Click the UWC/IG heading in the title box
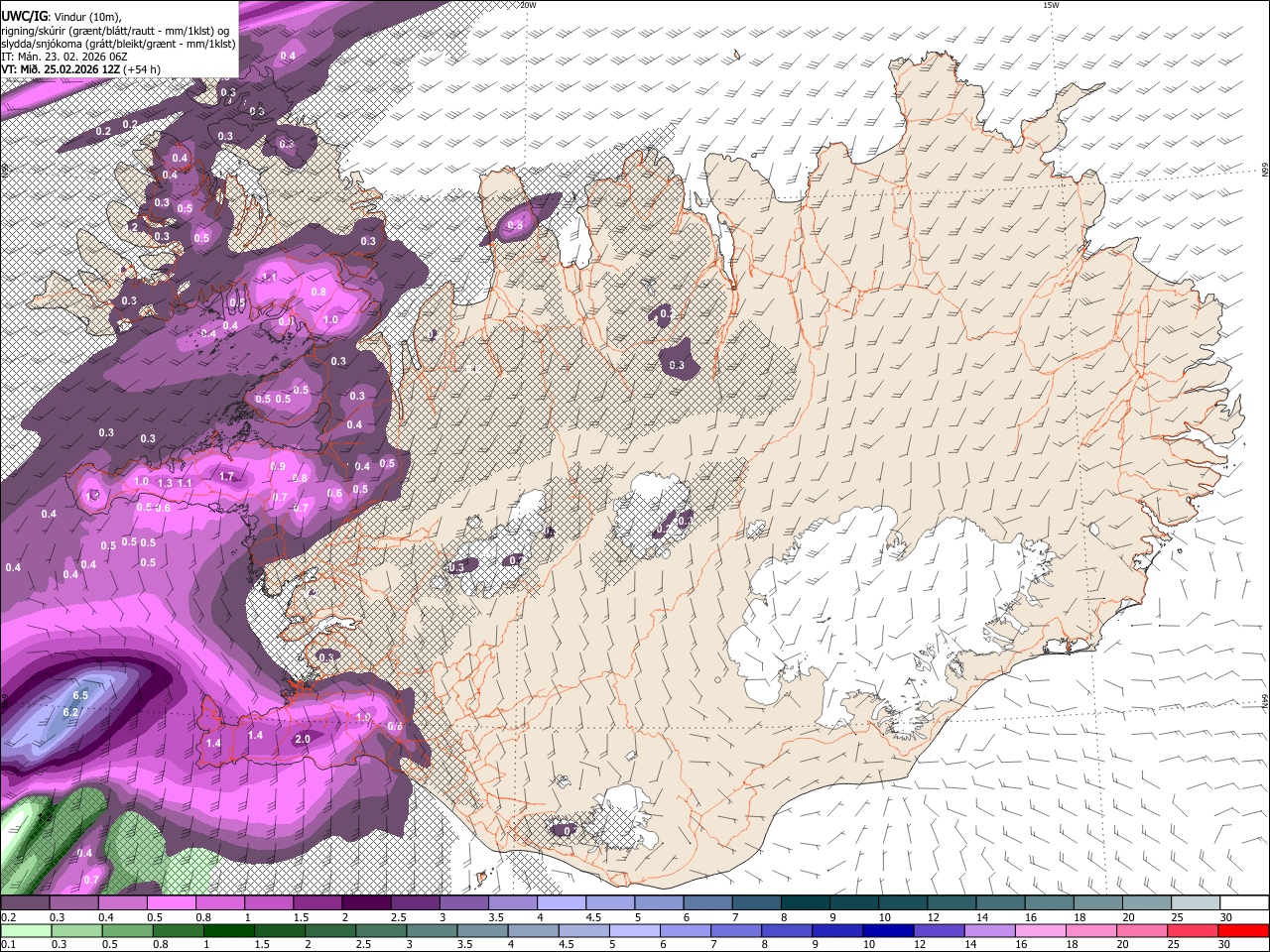The image size is (1270, 952). (25, 16)
